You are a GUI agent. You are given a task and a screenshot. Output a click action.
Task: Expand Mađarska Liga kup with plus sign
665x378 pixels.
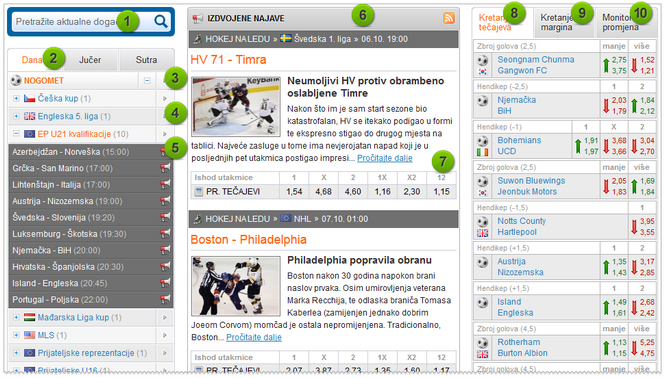point(16,317)
